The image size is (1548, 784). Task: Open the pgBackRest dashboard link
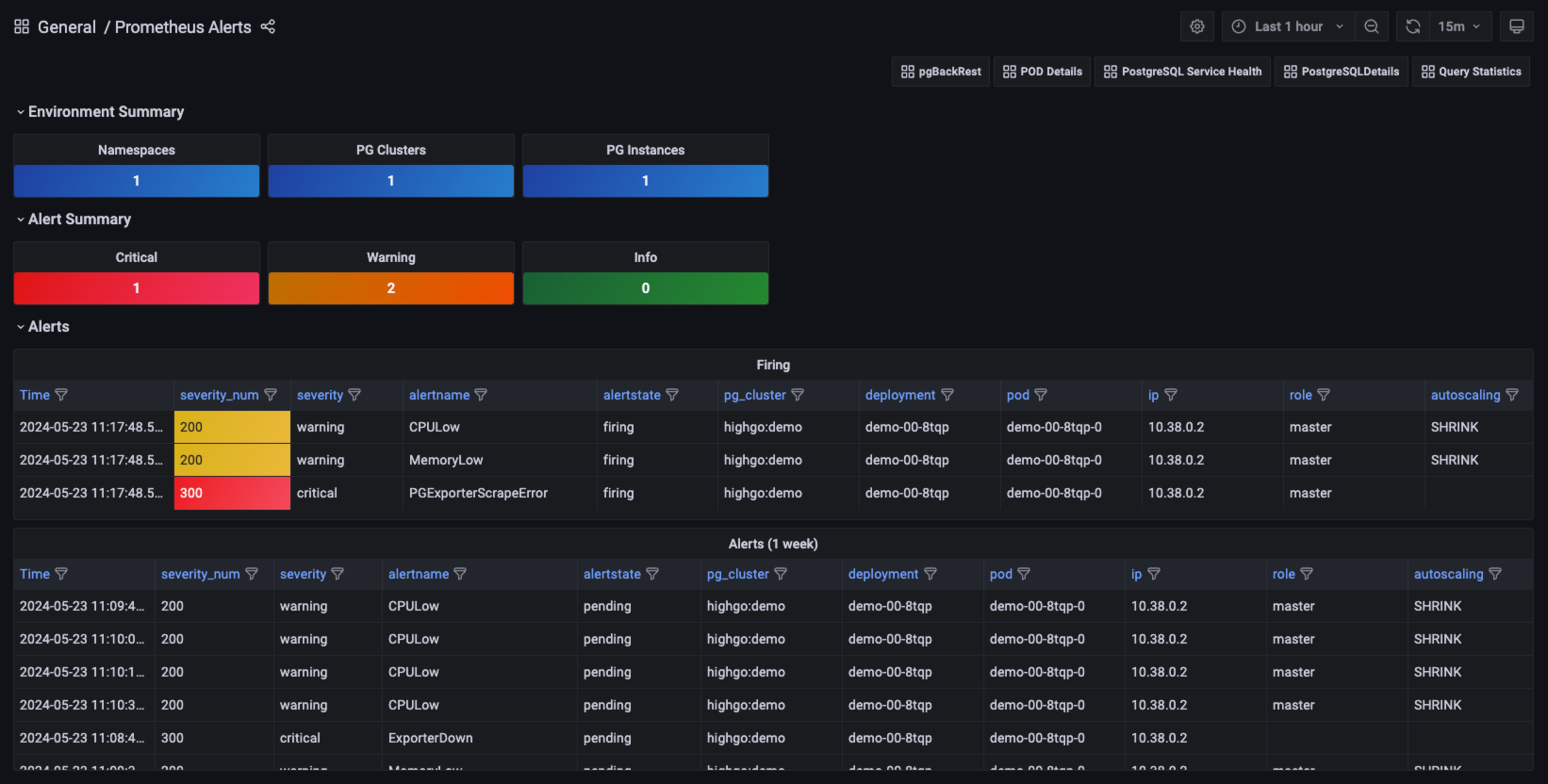click(x=941, y=72)
